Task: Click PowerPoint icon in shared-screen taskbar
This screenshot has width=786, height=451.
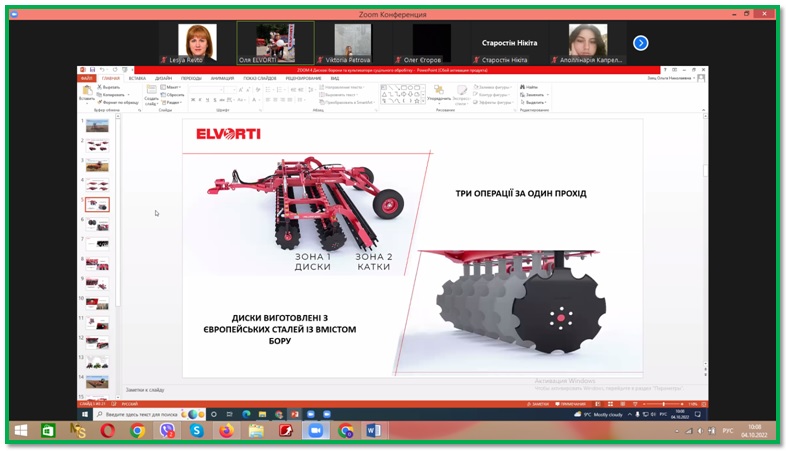Action: click(295, 414)
